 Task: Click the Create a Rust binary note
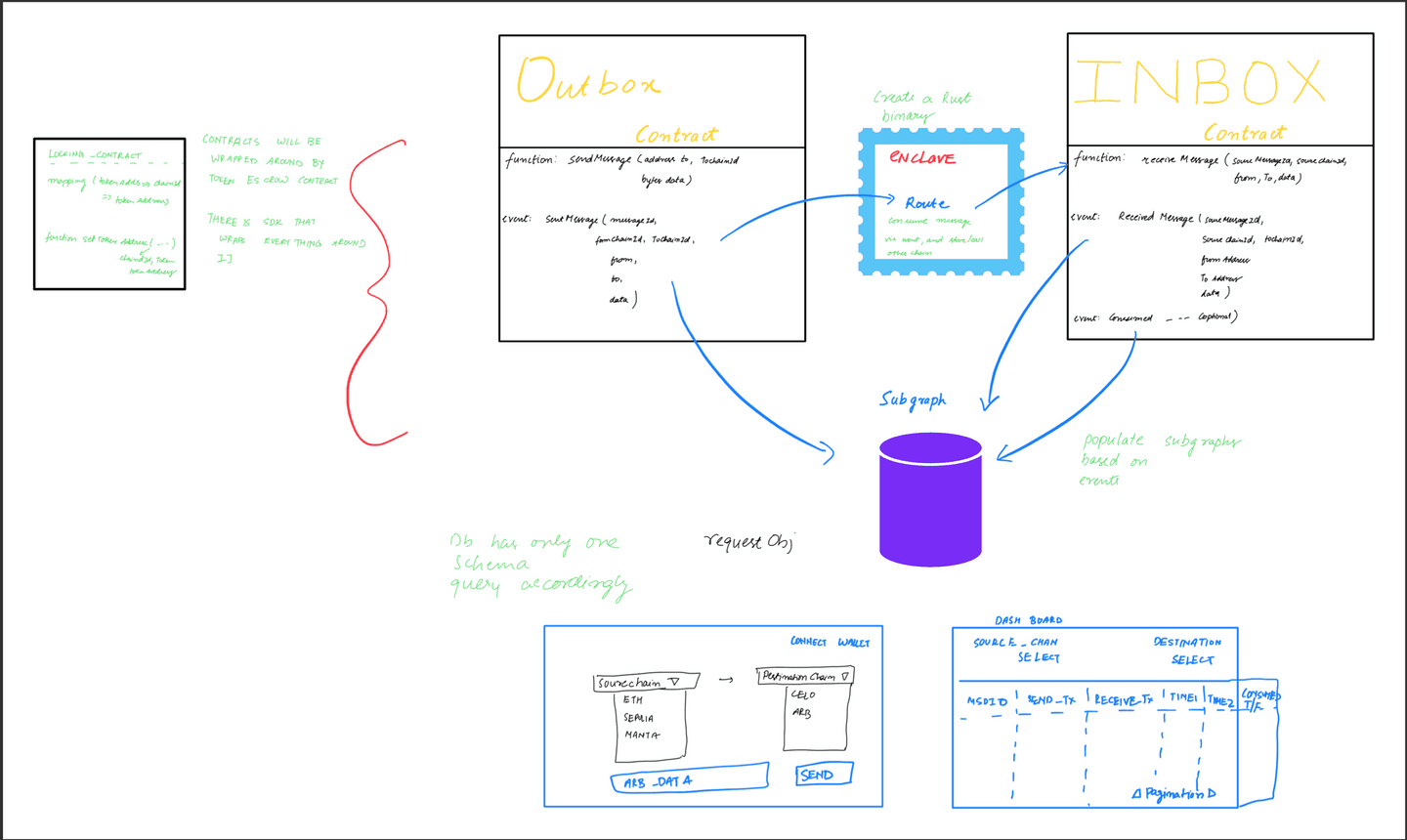coord(922,105)
